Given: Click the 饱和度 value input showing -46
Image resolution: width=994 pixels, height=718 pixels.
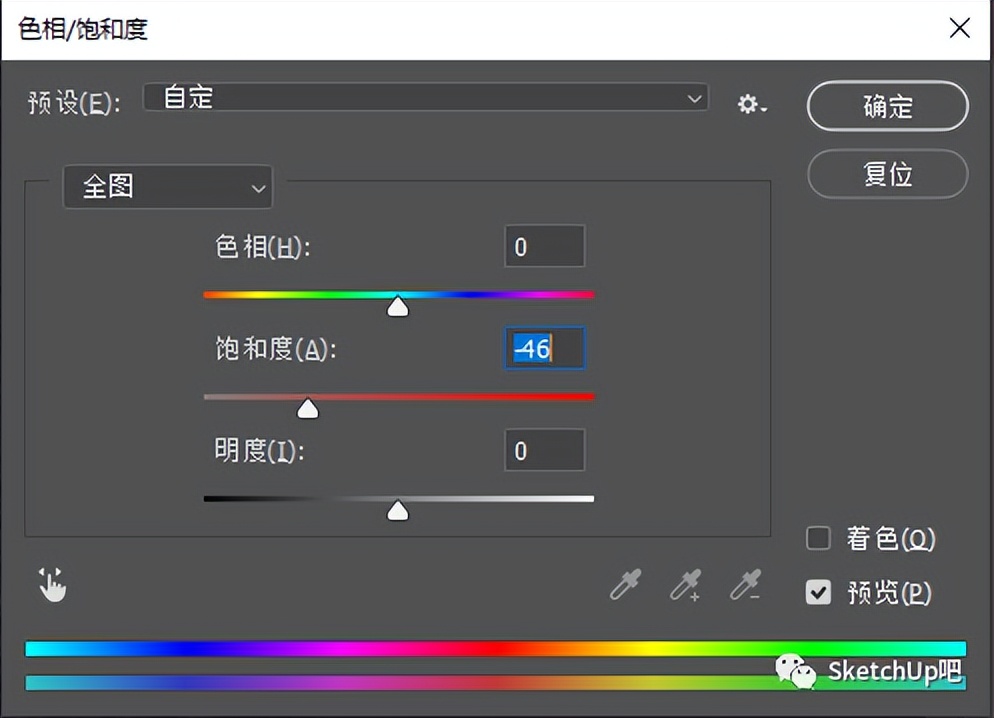Looking at the screenshot, I should (544, 348).
